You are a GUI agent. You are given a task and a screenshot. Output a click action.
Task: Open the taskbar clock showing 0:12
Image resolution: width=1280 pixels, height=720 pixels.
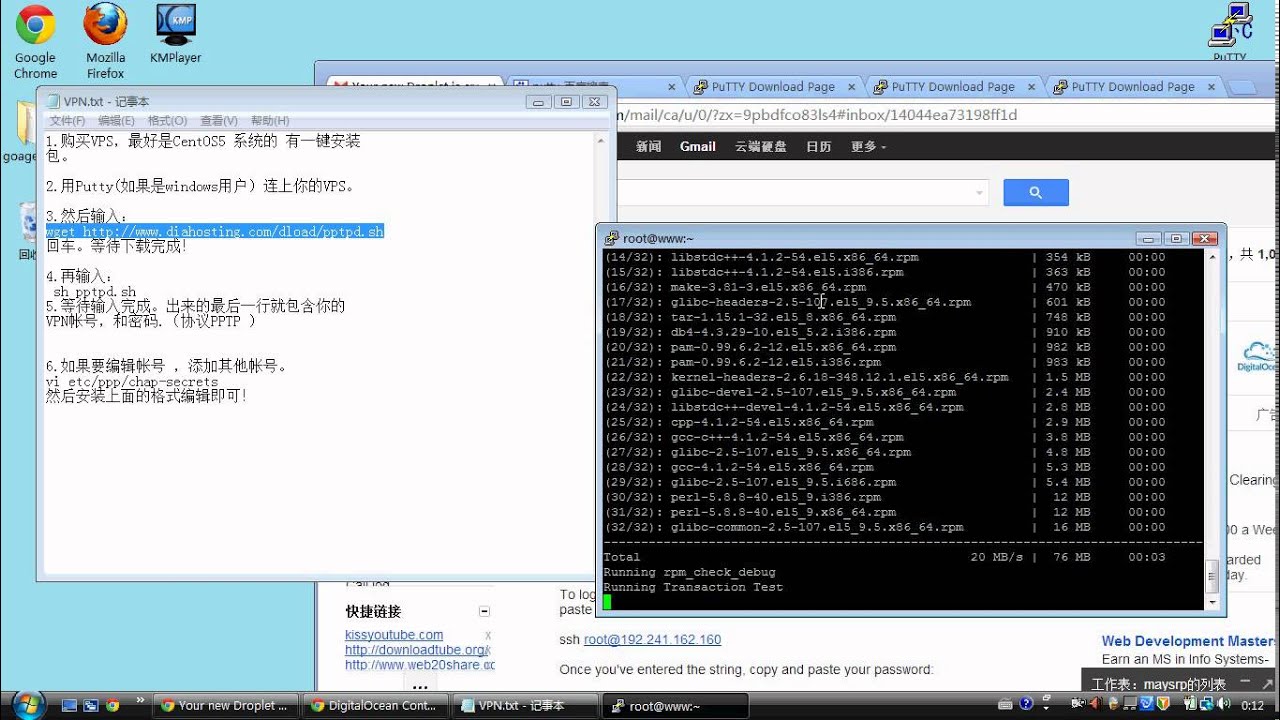1252,705
